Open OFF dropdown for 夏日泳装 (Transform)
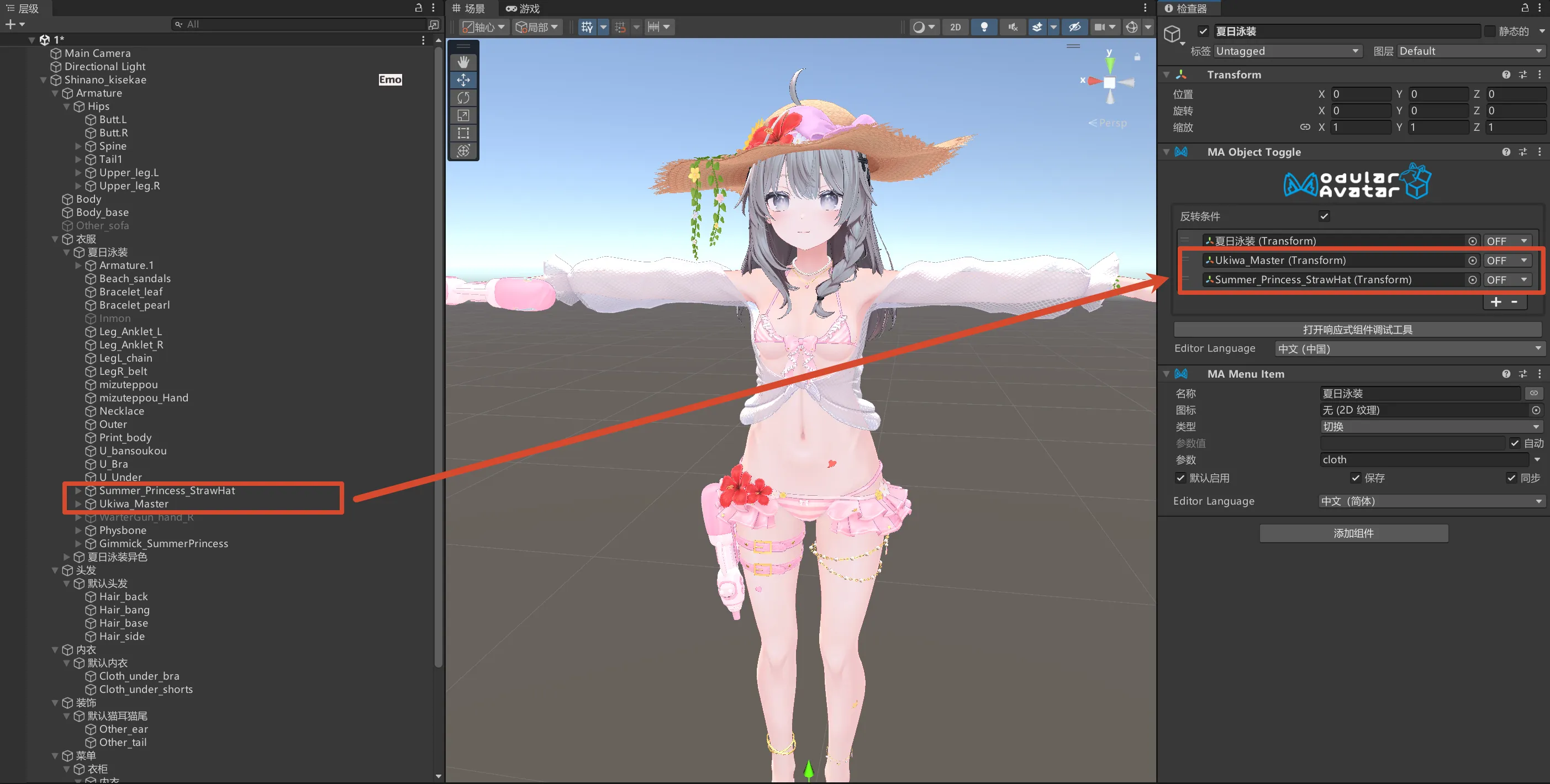 [1507, 241]
